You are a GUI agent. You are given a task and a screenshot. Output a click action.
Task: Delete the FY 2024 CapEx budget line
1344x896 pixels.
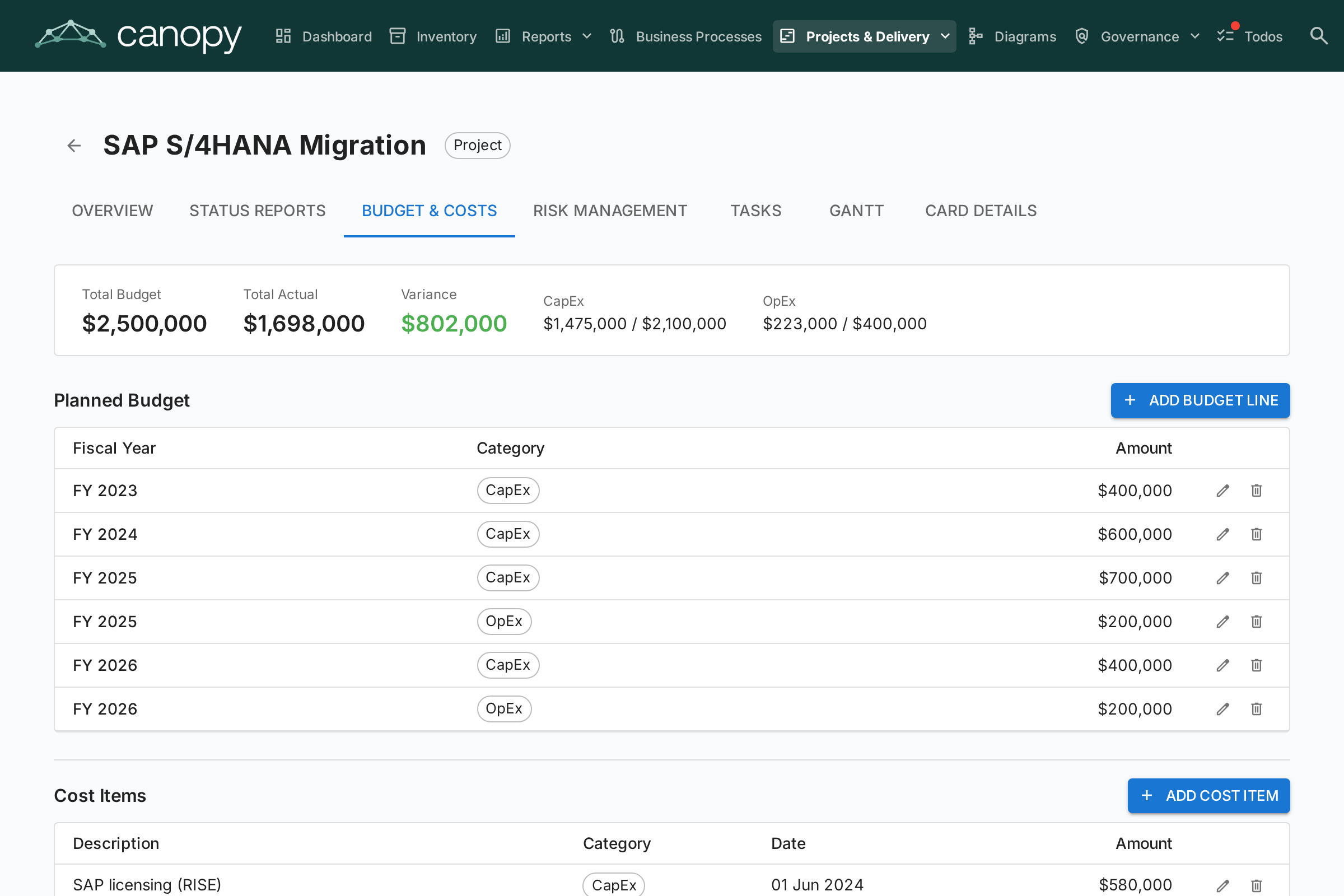click(1256, 534)
